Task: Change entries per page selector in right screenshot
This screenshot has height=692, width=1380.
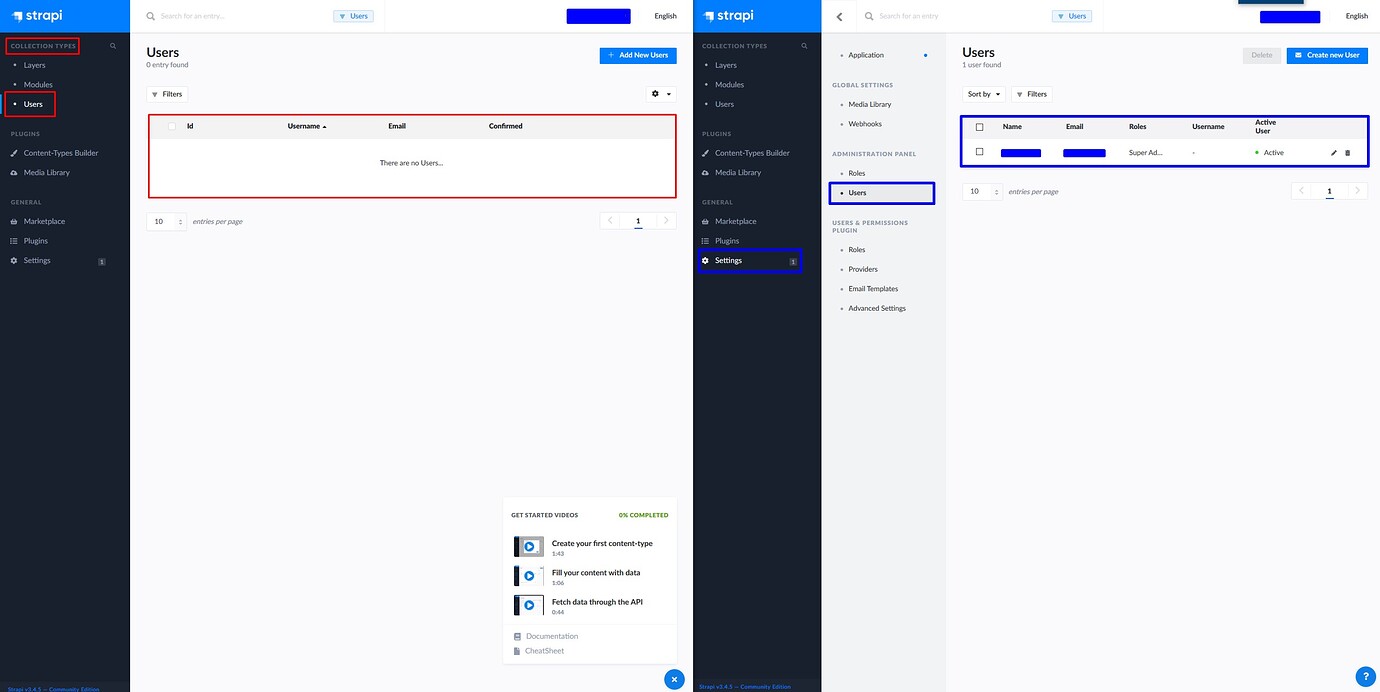Action: point(982,191)
